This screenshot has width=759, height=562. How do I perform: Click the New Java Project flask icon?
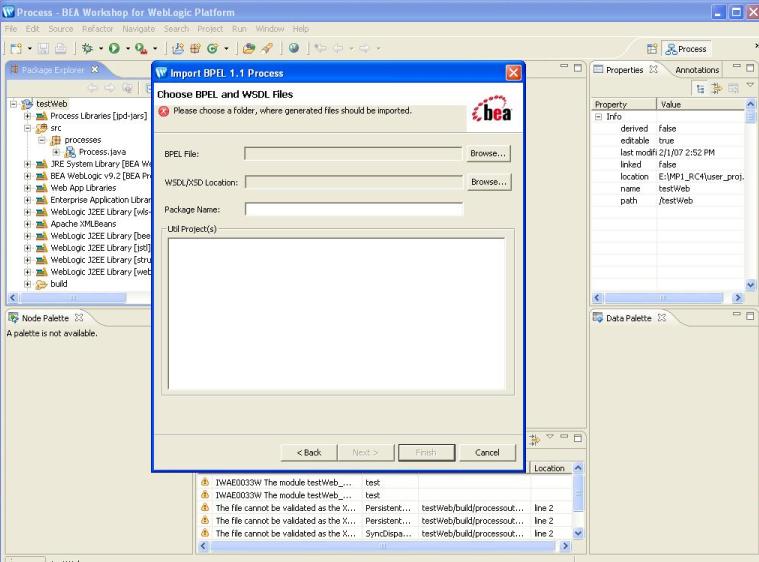click(x=178, y=48)
